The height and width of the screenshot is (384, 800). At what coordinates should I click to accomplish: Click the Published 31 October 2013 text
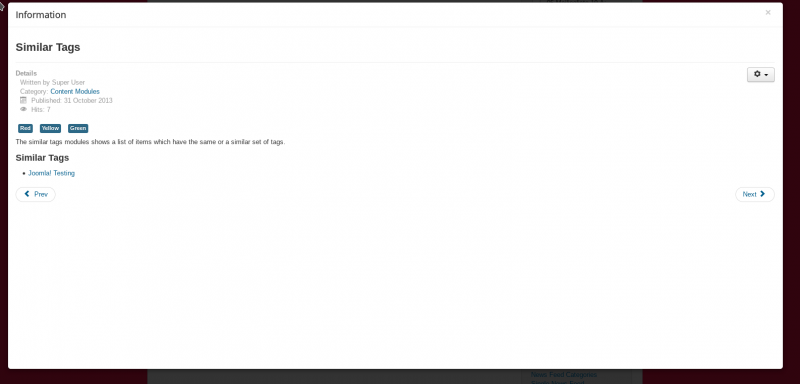(71, 100)
